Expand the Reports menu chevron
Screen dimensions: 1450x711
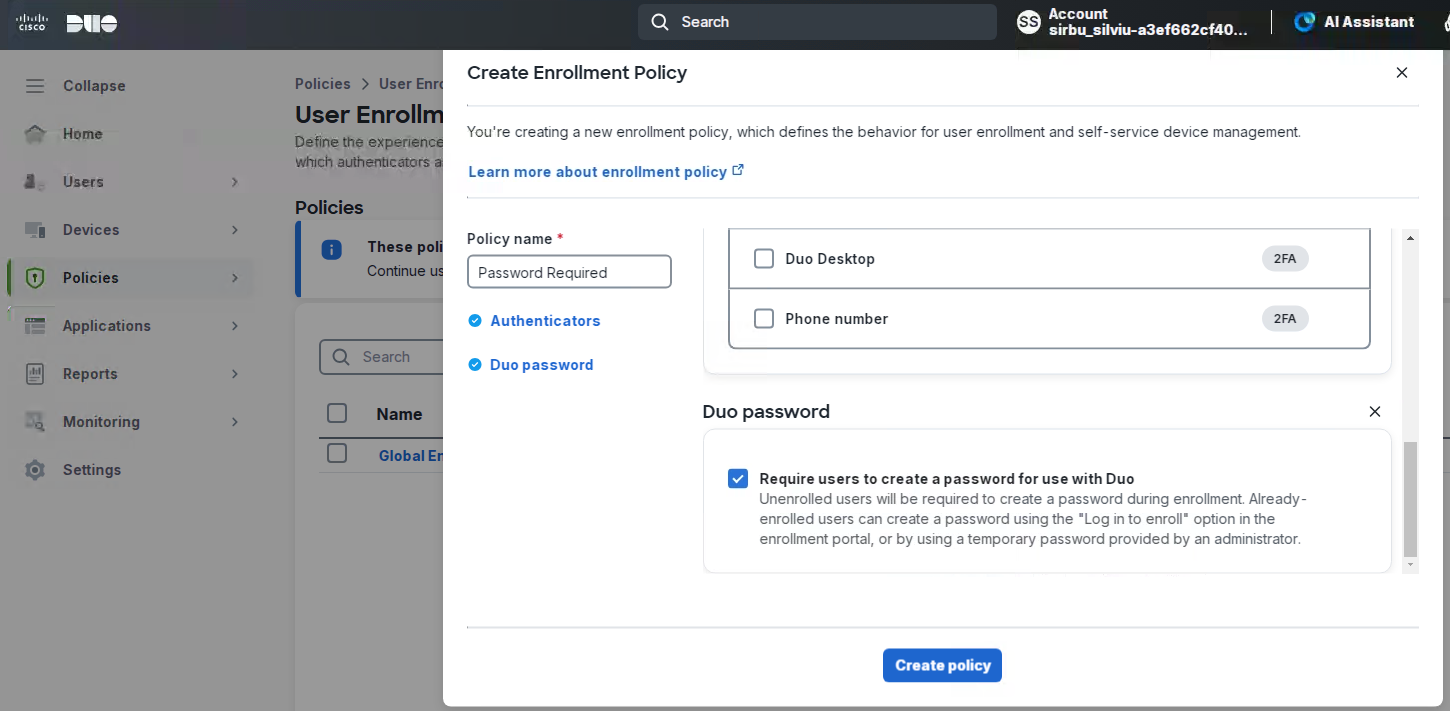pyautogui.click(x=235, y=374)
